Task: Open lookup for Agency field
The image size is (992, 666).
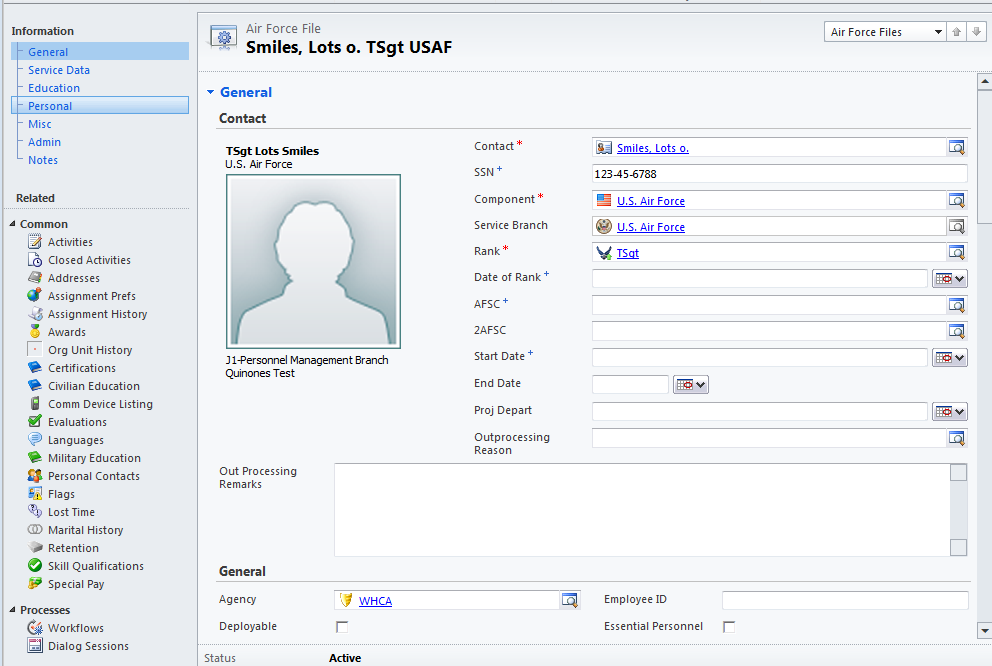Action: click(569, 600)
